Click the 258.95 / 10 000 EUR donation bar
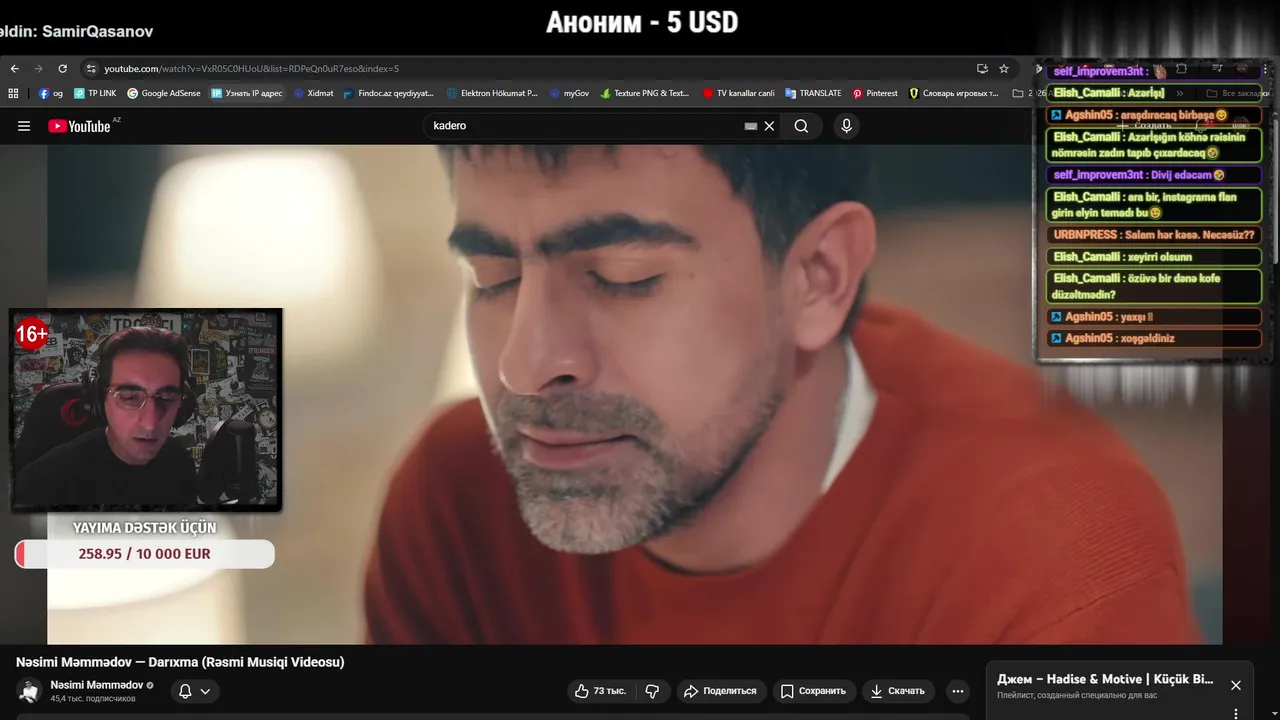Screen dimensions: 1280x720 [144, 554]
